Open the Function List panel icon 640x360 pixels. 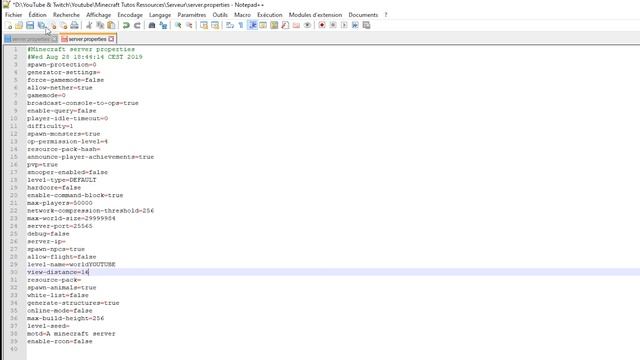tap(285, 25)
